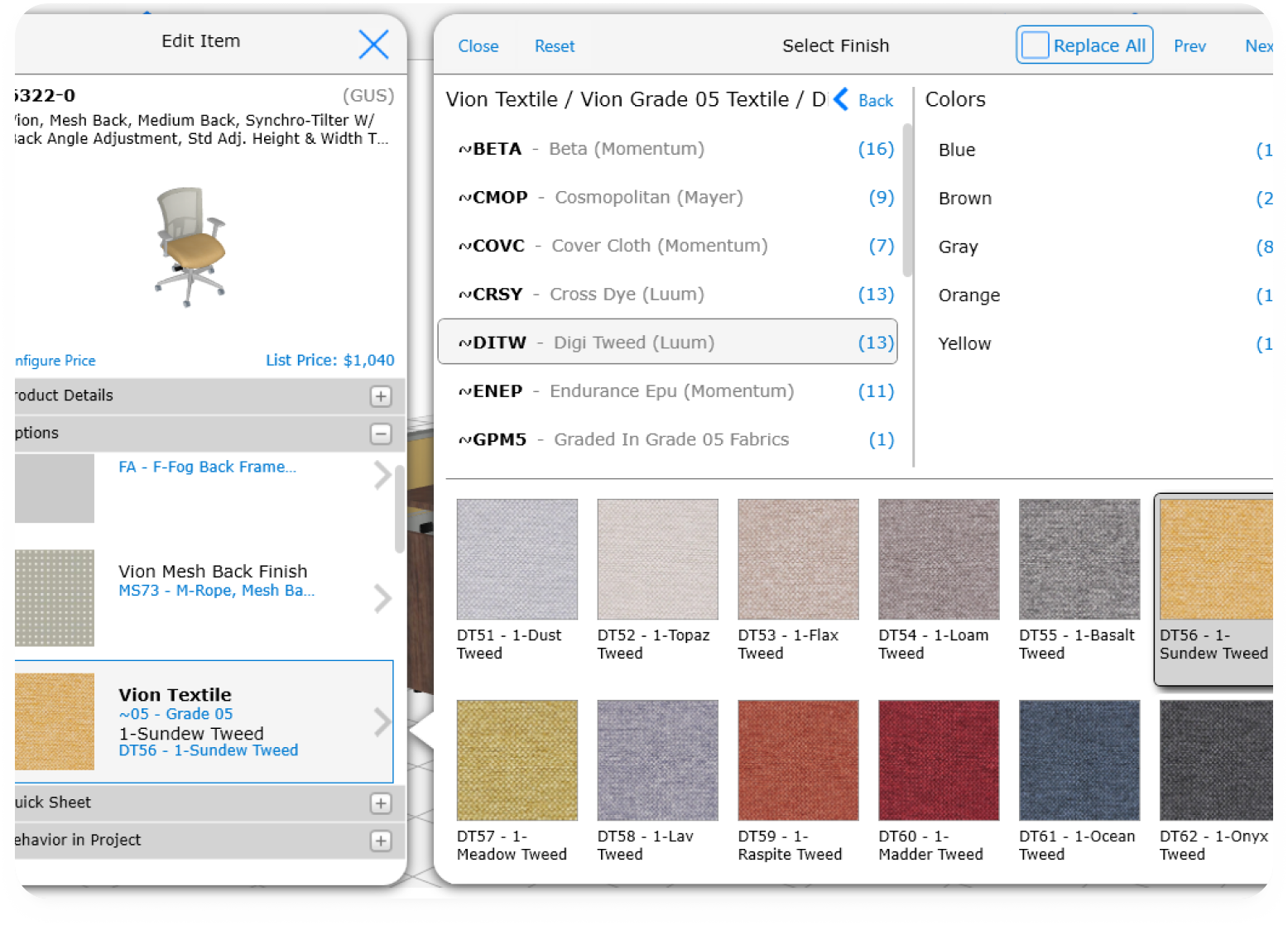Pick the DT52 1-Topaz Tweed swatch
The height and width of the screenshot is (925, 1288).
pyautogui.click(x=658, y=558)
